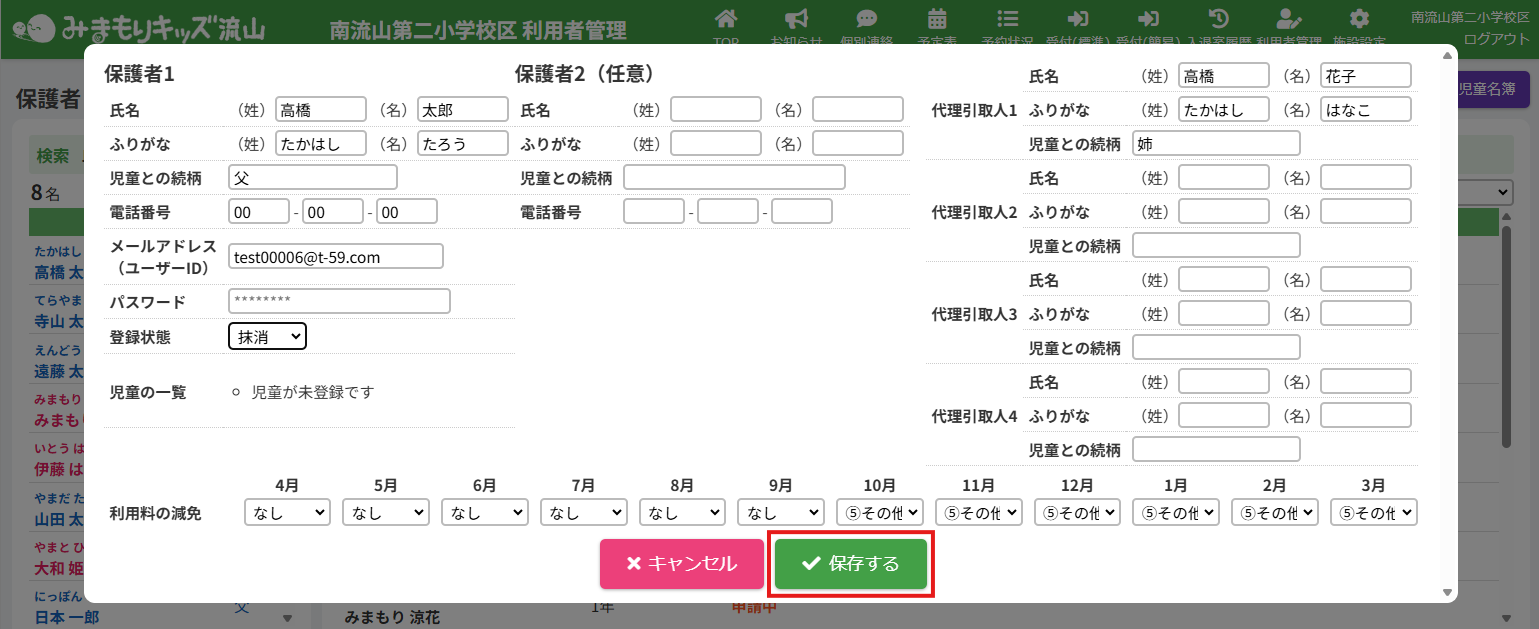The image size is (1539, 629).
Task: Expand the 10月 fee reduction dropdown
Action: point(879,512)
